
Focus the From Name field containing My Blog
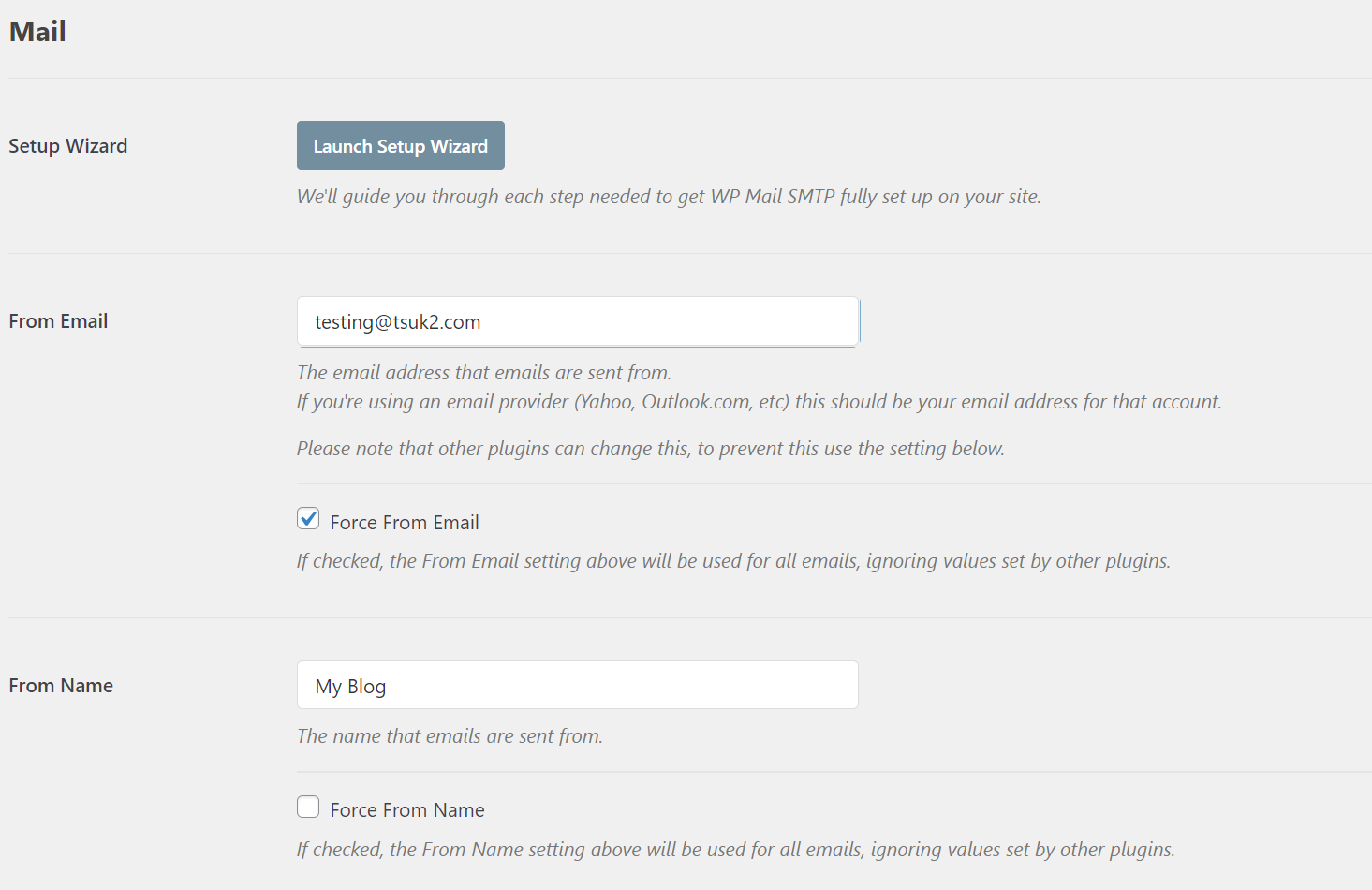tap(578, 685)
